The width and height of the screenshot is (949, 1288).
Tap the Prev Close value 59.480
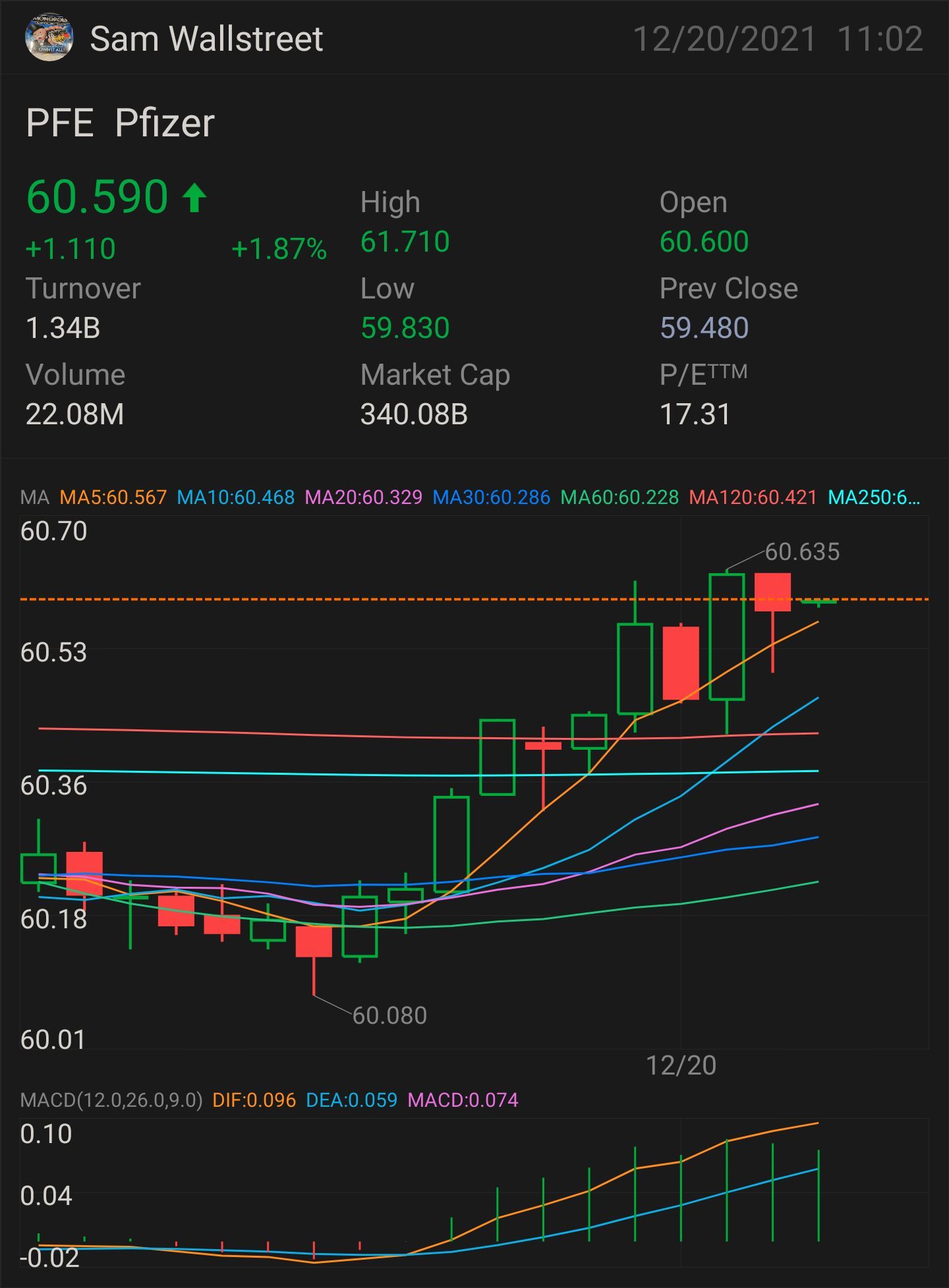point(704,328)
